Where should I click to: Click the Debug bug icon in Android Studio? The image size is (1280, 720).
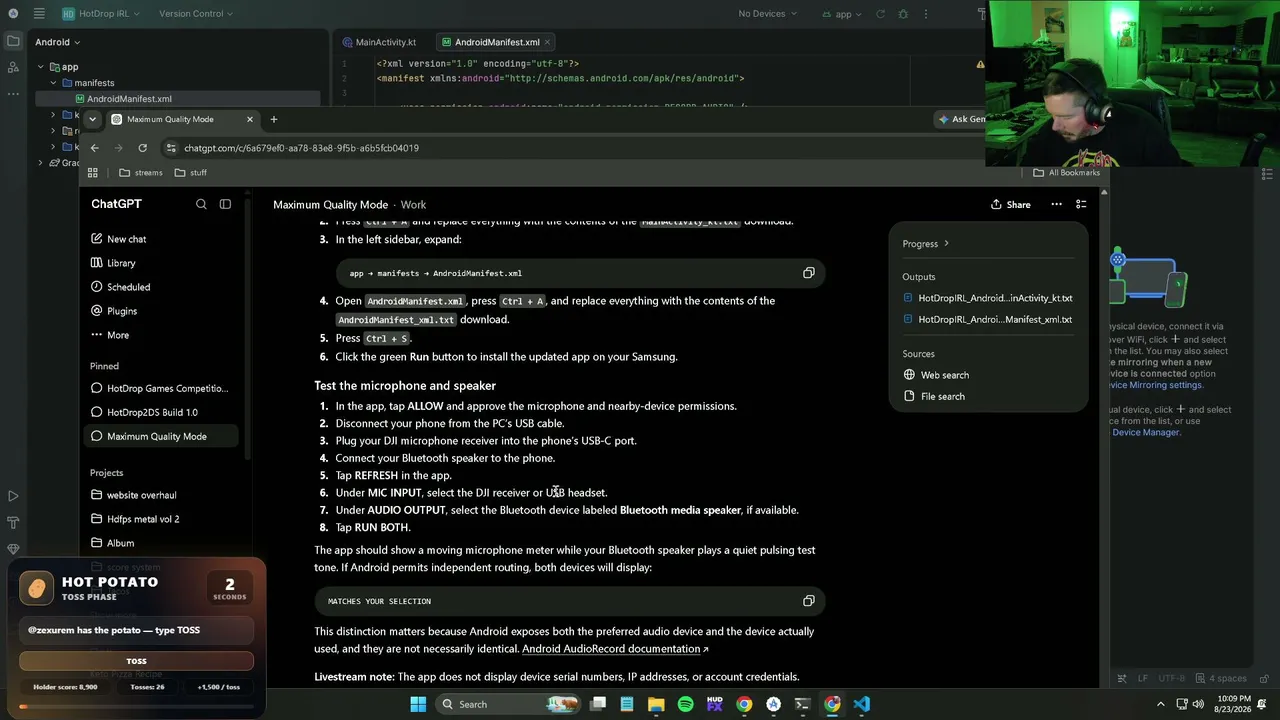904,14
